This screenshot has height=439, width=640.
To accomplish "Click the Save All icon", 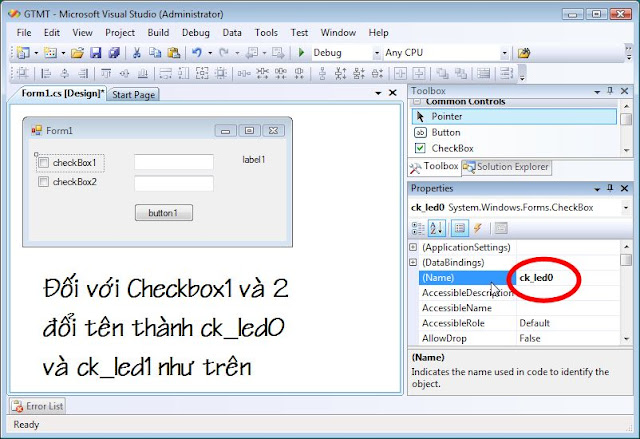I will click(x=114, y=53).
